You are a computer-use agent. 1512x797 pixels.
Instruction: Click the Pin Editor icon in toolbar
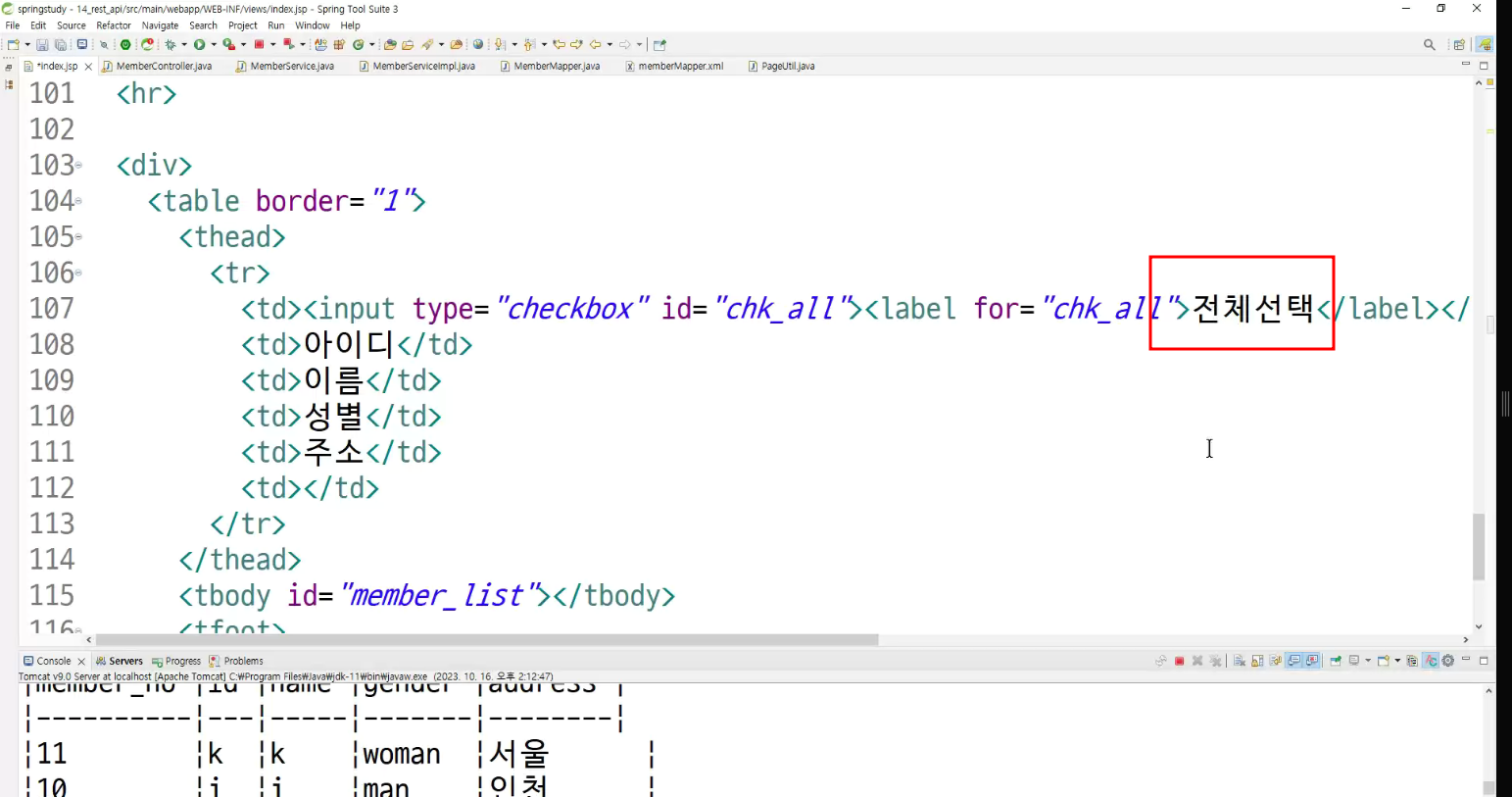coord(659,45)
